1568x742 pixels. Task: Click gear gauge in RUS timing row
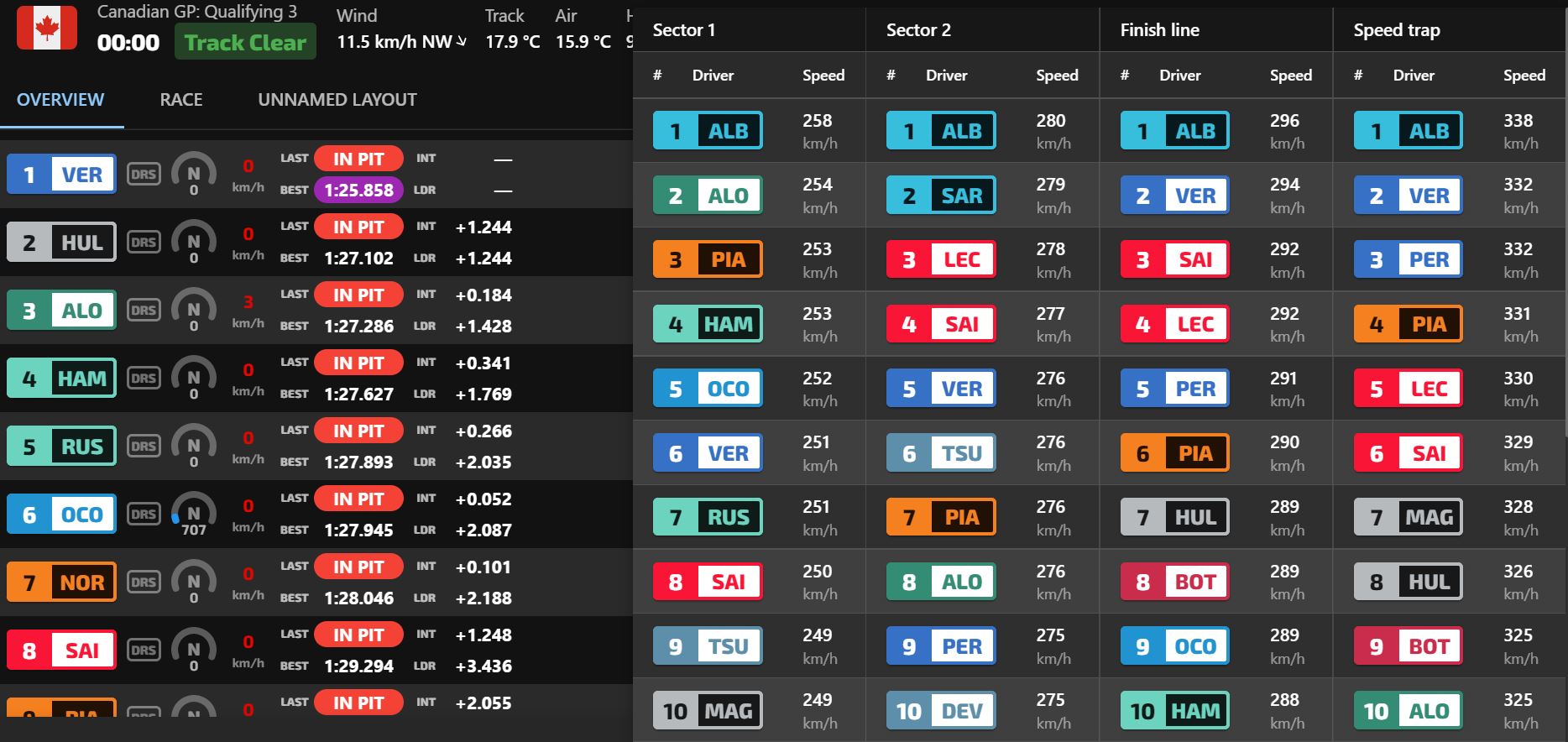194,447
